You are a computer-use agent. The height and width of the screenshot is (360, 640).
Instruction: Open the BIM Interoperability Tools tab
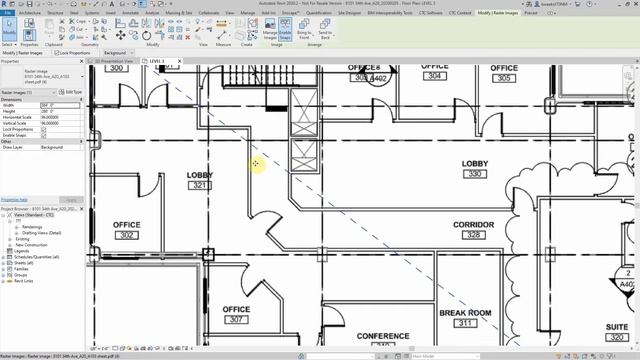point(390,13)
